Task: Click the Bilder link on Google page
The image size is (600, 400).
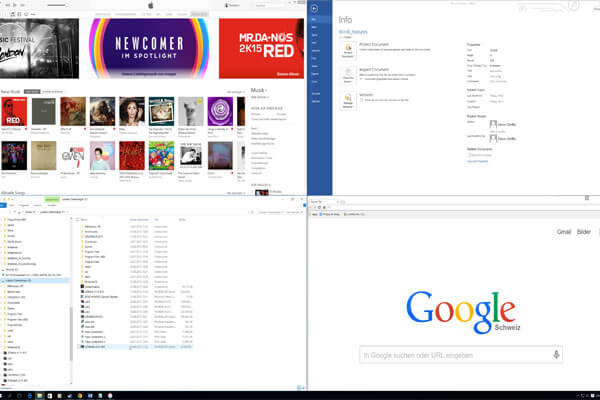Action: pyautogui.click(x=584, y=232)
